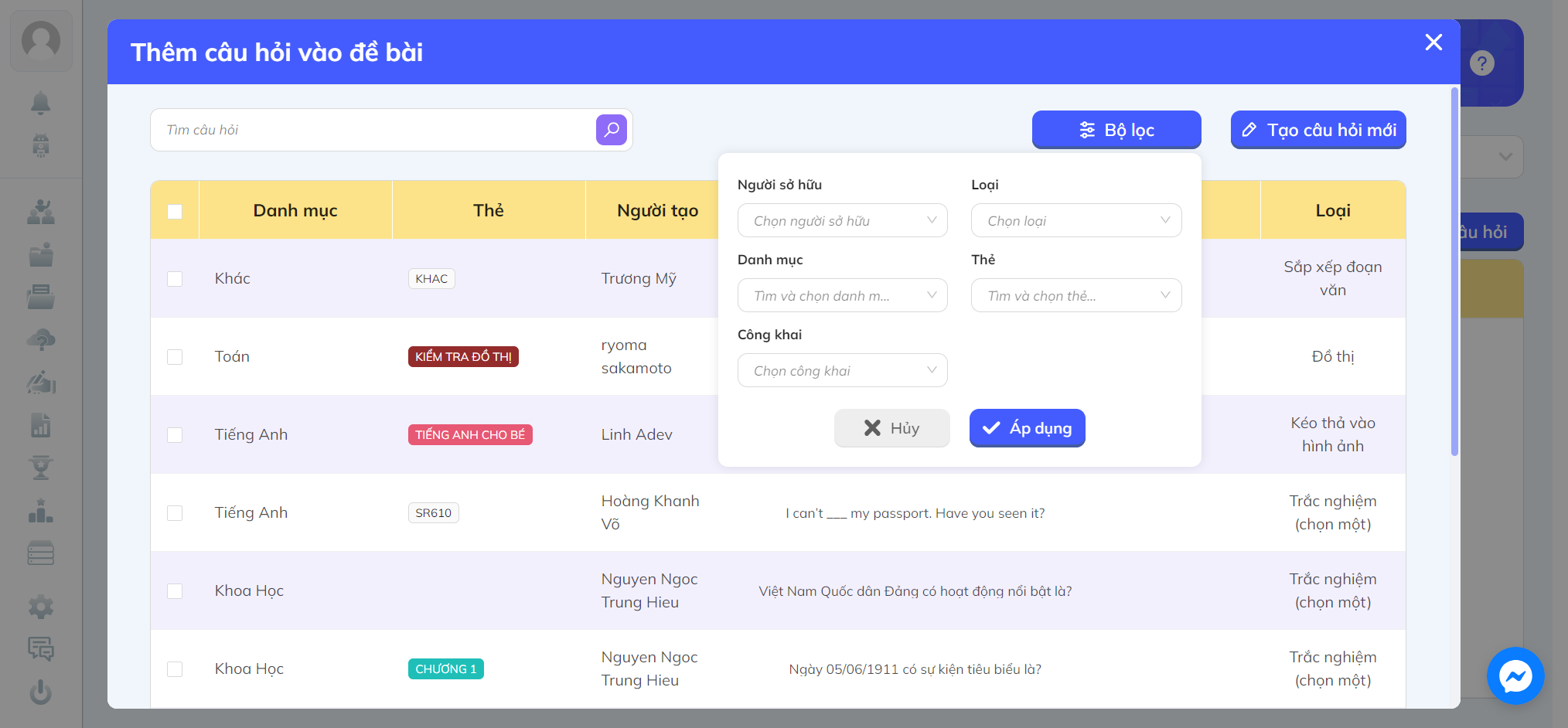1568x728 pixels.
Task: Expand the Tìm và chọn thẻ dropdown
Action: (1076, 295)
